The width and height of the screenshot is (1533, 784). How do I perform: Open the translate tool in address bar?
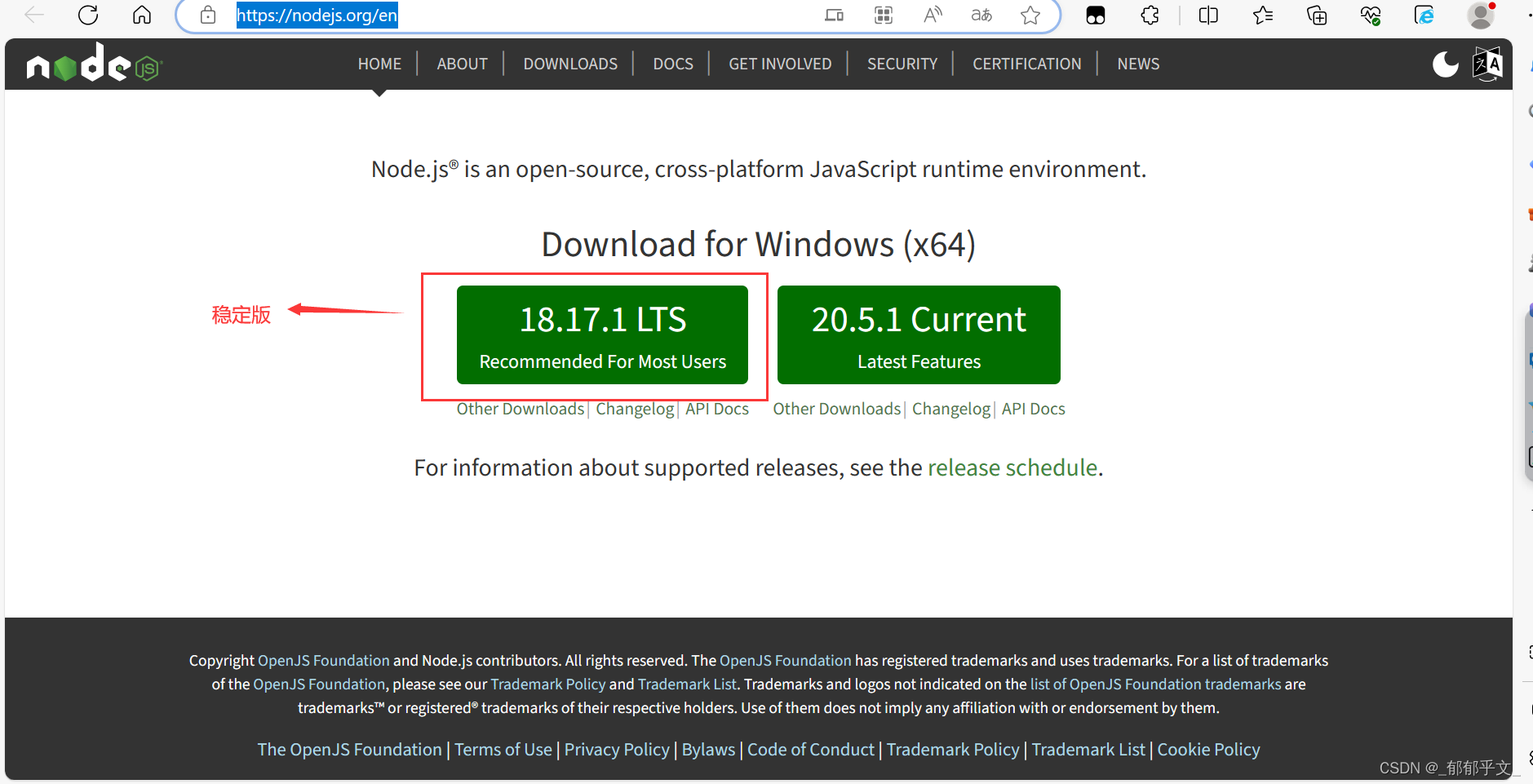point(981,15)
